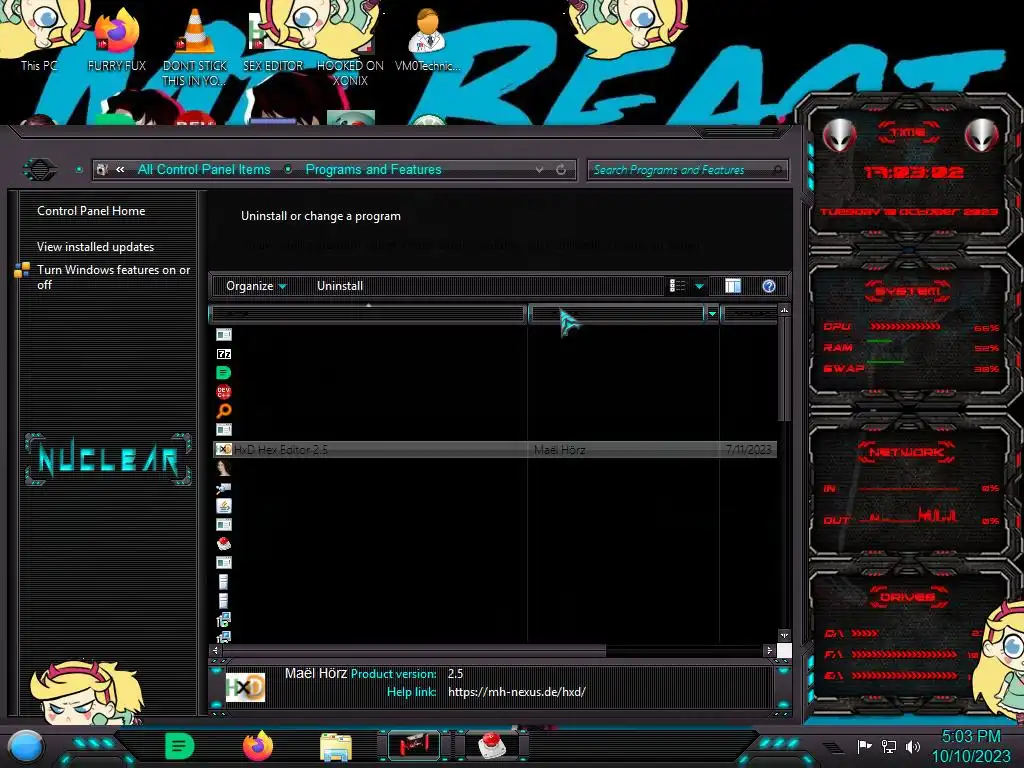Select HxD Hex Editor 2.5 row
The image size is (1024, 768).
(x=494, y=449)
